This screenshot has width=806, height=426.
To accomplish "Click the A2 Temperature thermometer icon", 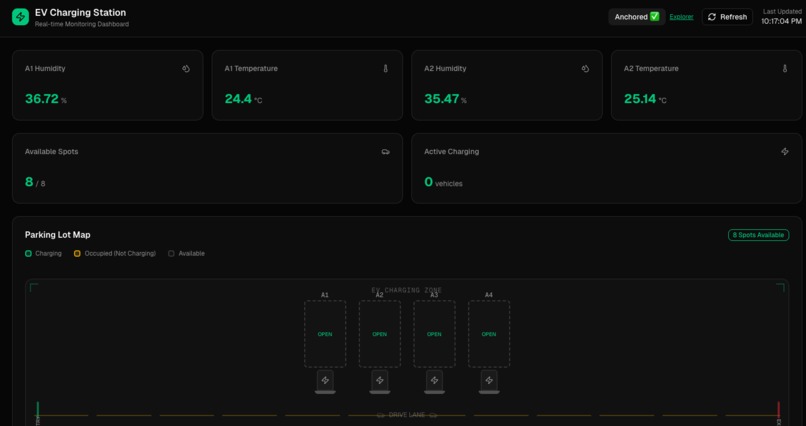I will tap(784, 68).
